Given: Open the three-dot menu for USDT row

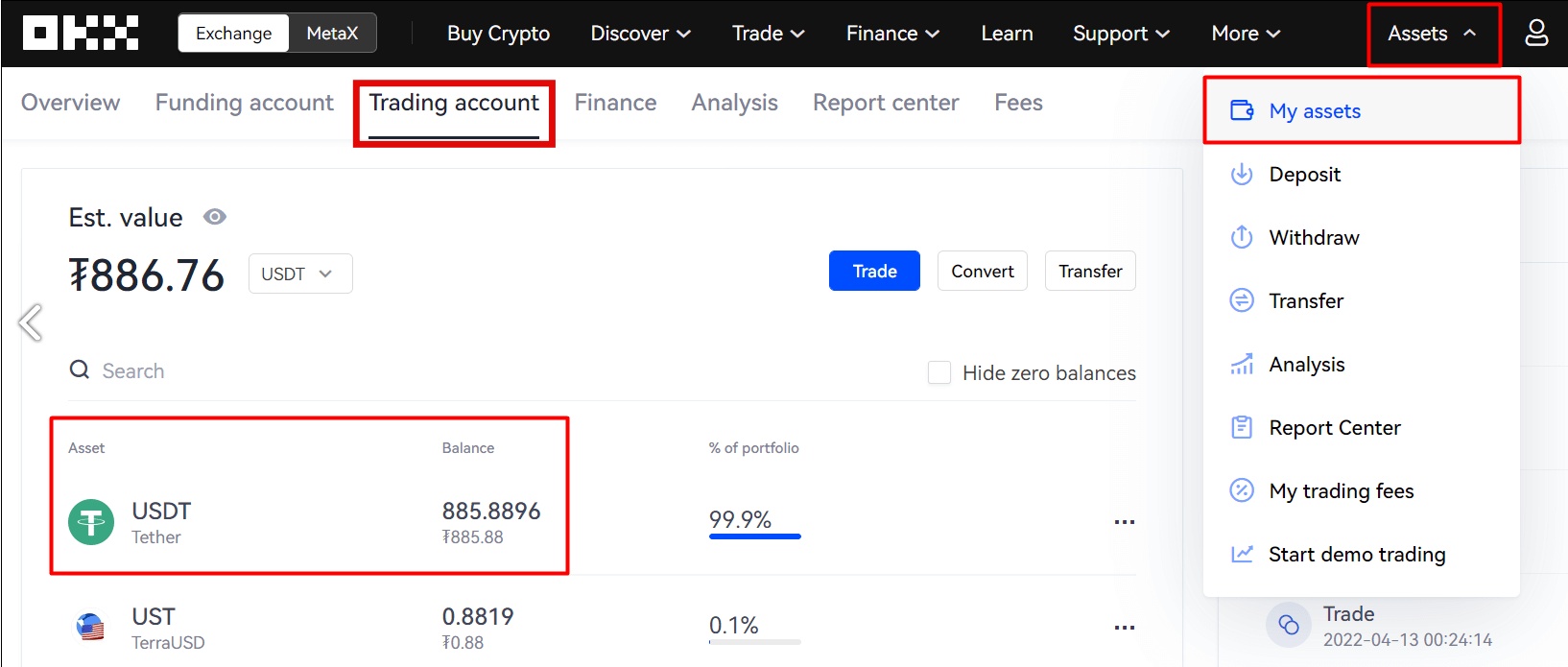Looking at the screenshot, I should [x=1125, y=522].
